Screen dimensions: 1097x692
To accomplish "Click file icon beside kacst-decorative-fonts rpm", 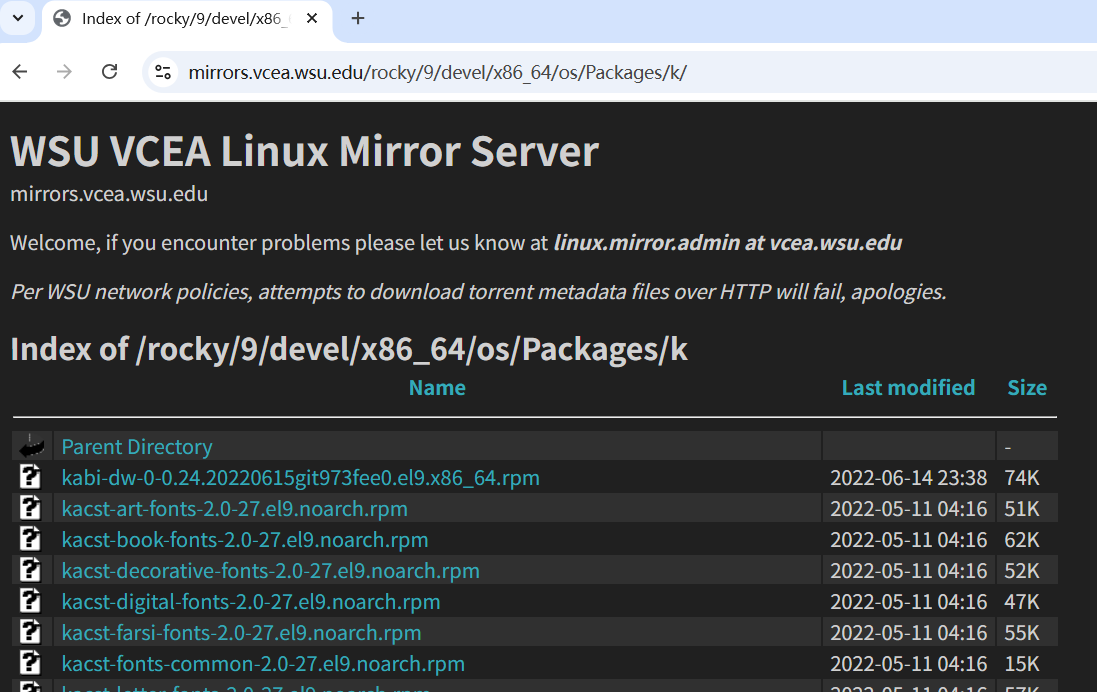I will pyautogui.click(x=30, y=570).
